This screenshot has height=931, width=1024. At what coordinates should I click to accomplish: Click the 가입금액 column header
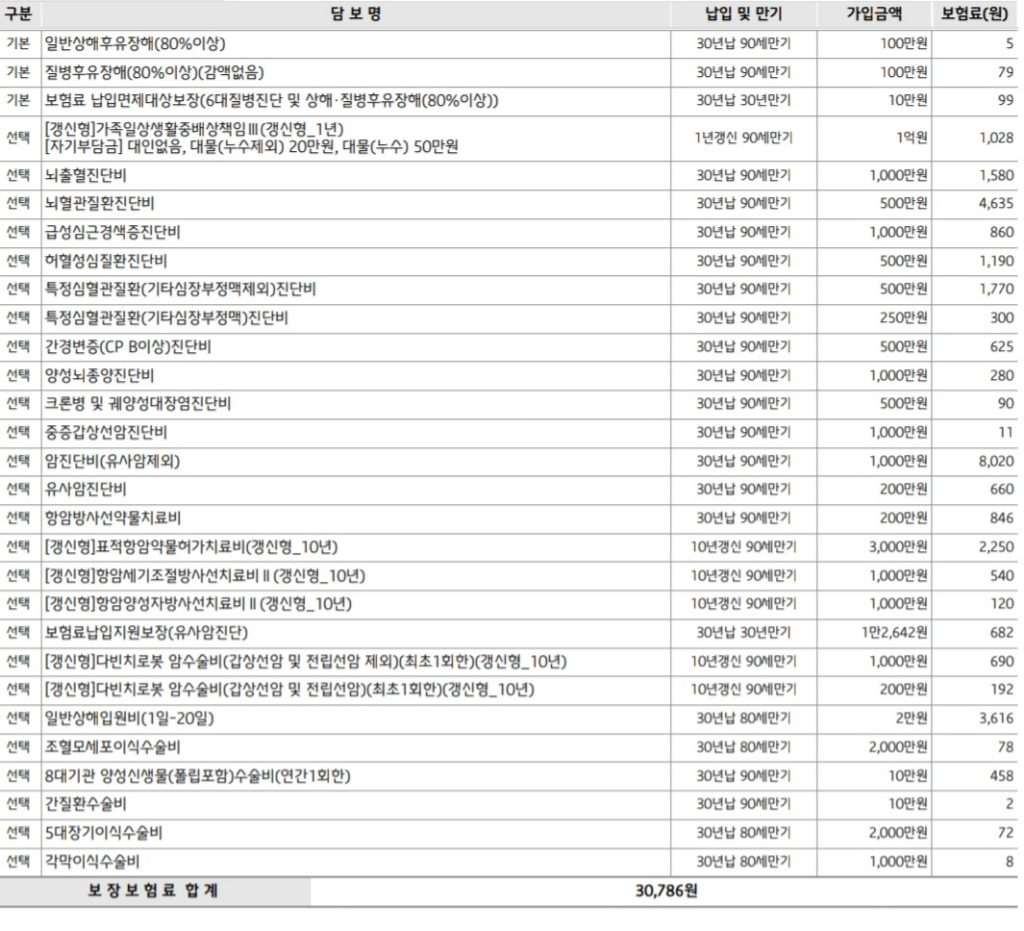tap(874, 15)
